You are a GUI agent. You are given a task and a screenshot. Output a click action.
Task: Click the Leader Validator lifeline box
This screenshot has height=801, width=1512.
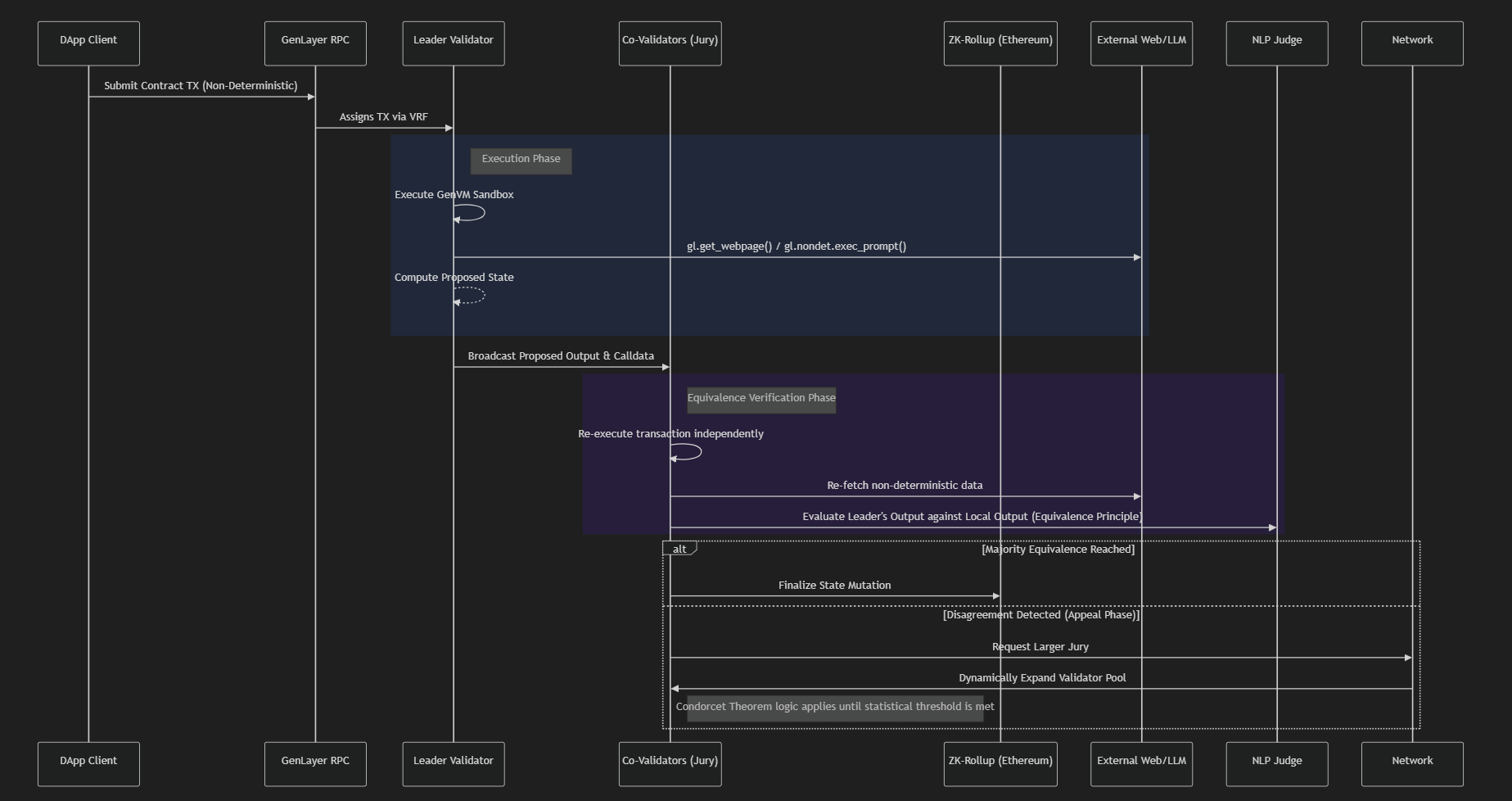(453, 42)
